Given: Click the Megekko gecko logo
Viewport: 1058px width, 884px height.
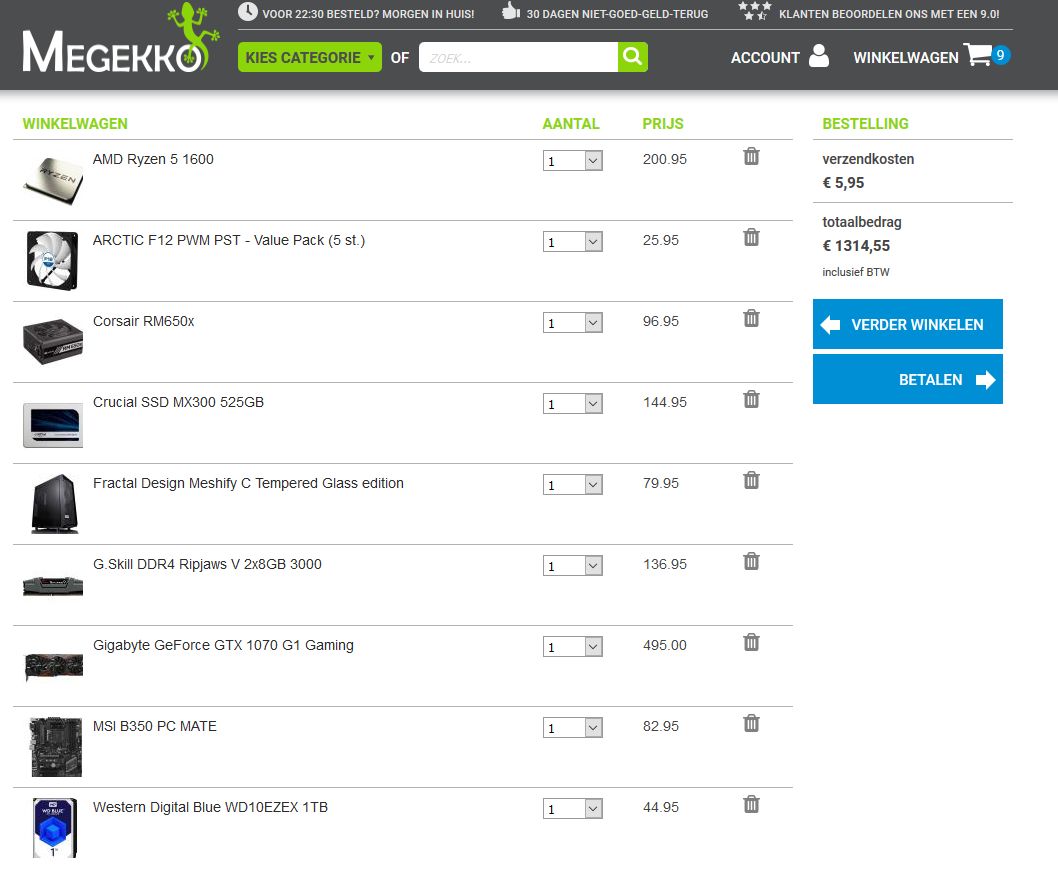Looking at the screenshot, I should [x=121, y=39].
